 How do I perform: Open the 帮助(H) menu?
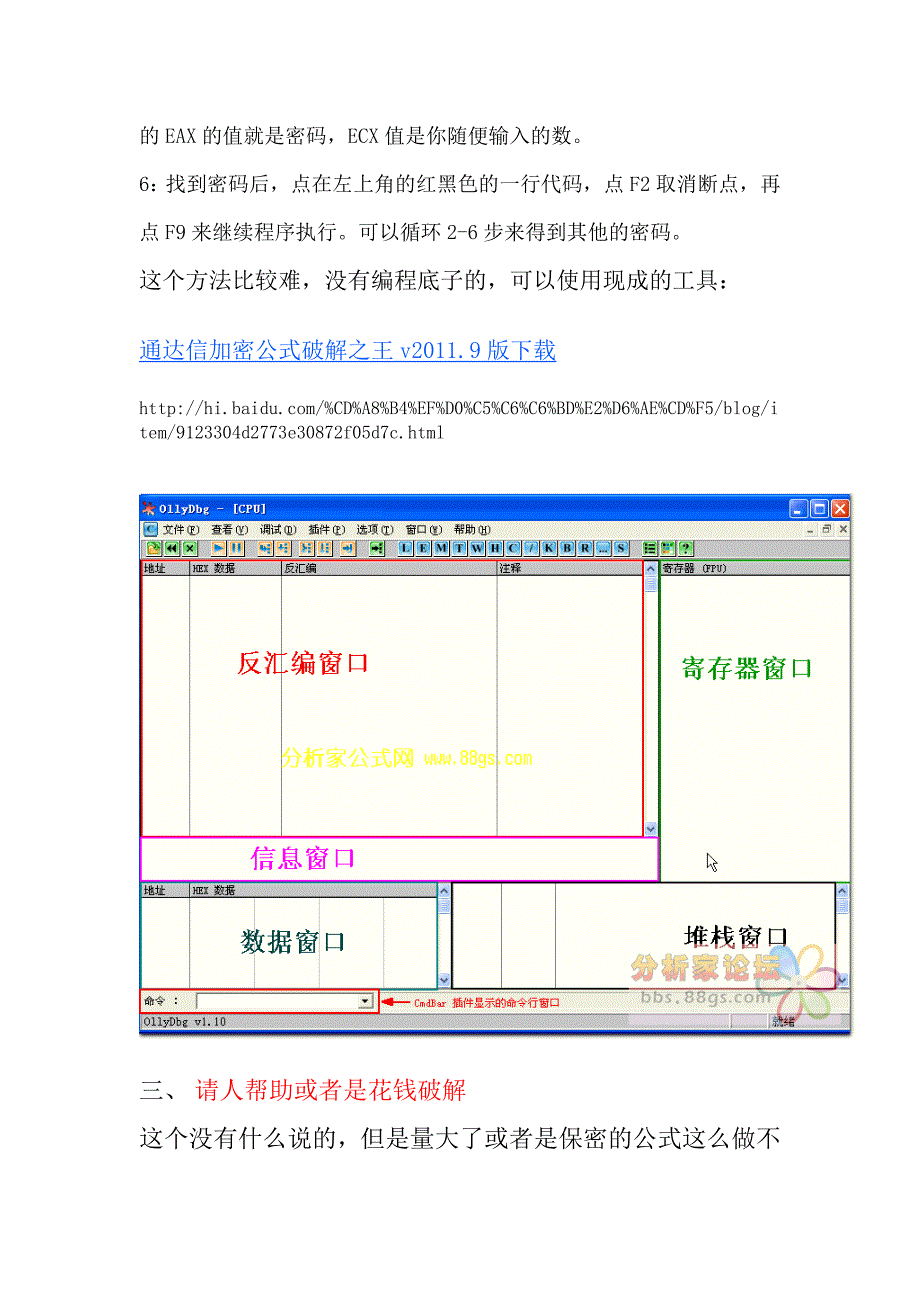pyautogui.click(x=472, y=529)
